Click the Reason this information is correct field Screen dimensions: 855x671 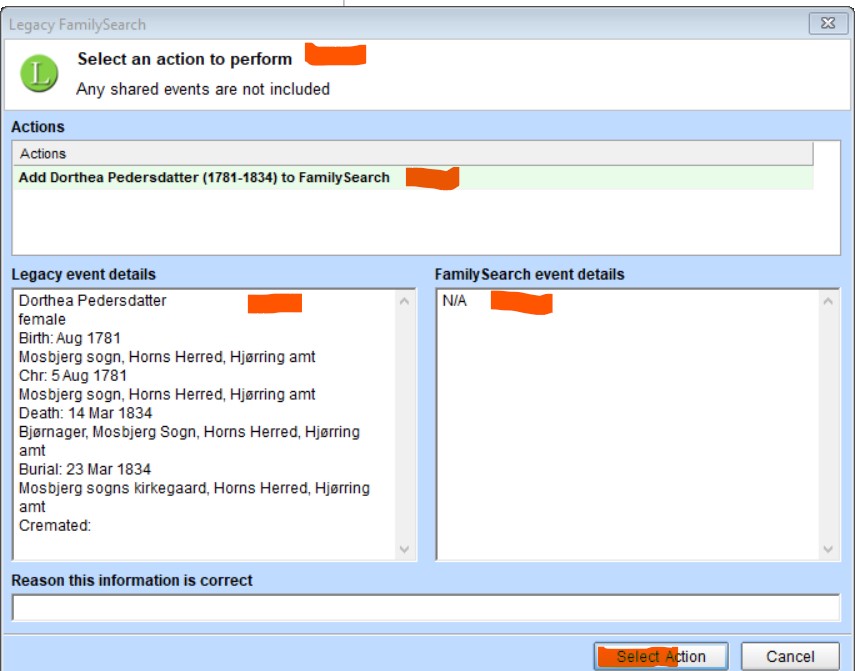coord(425,608)
